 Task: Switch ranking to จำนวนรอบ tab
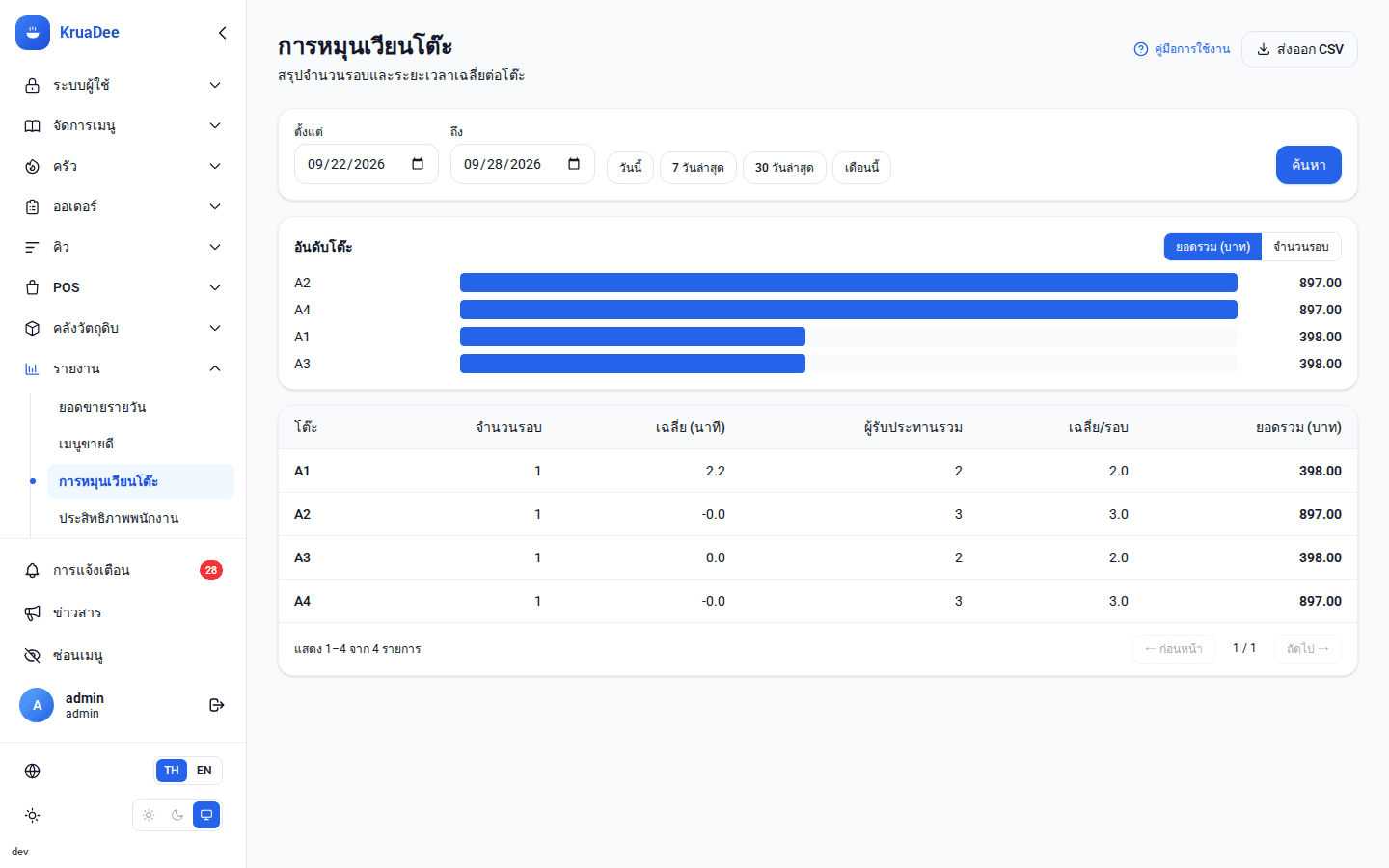point(1301,247)
